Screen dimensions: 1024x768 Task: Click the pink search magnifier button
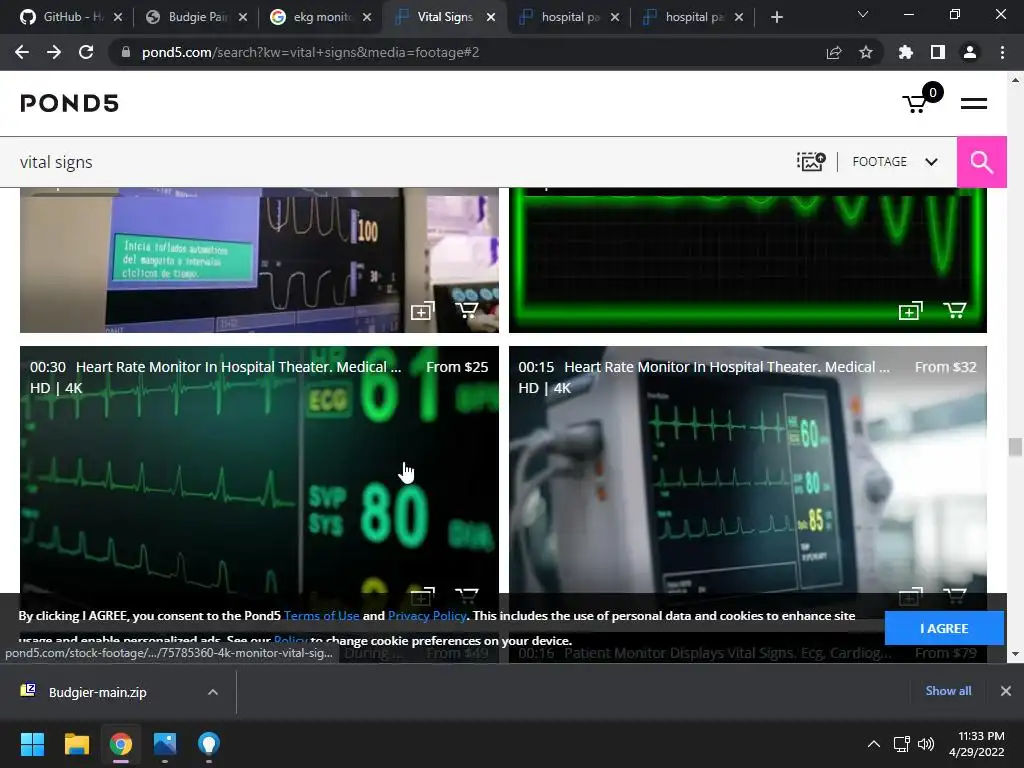pyautogui.click(x=981, y=162)
